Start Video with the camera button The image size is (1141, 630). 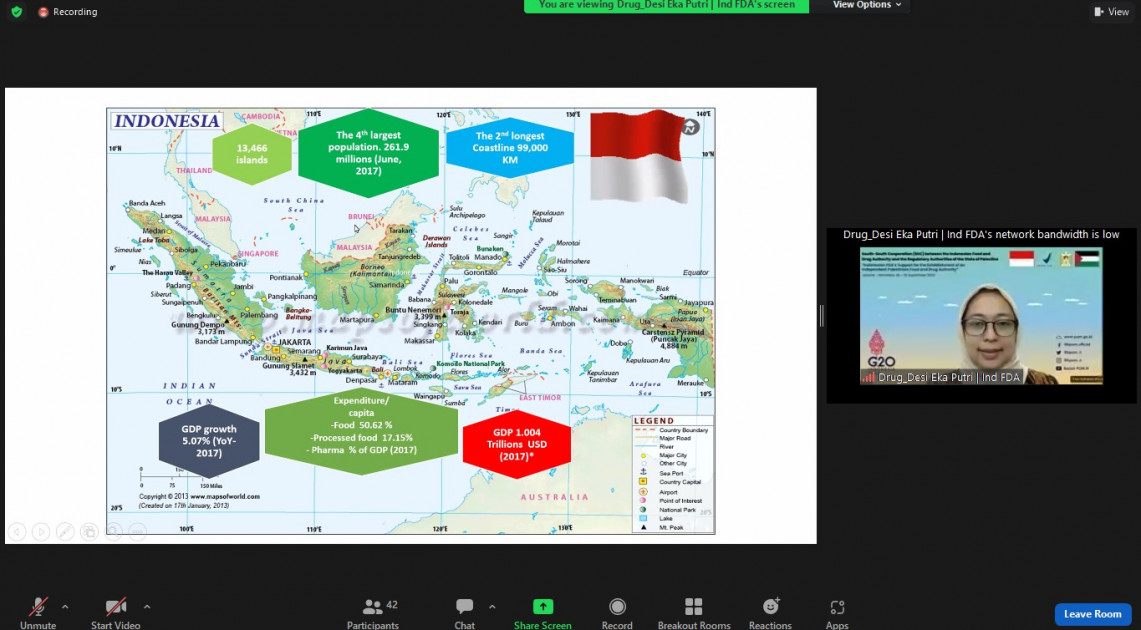(x=115, y=608)
